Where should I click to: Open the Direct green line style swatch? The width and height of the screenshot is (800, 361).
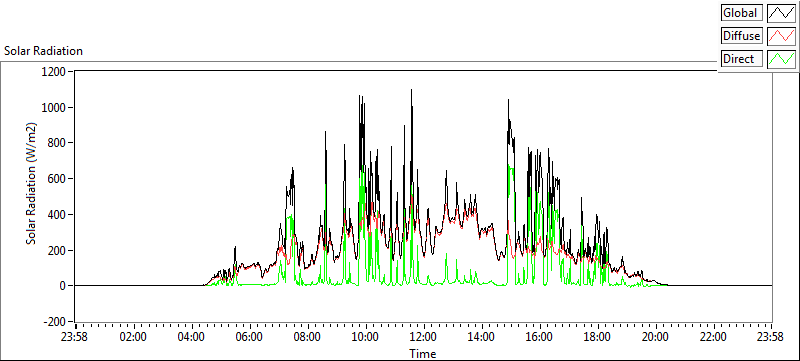781,59
